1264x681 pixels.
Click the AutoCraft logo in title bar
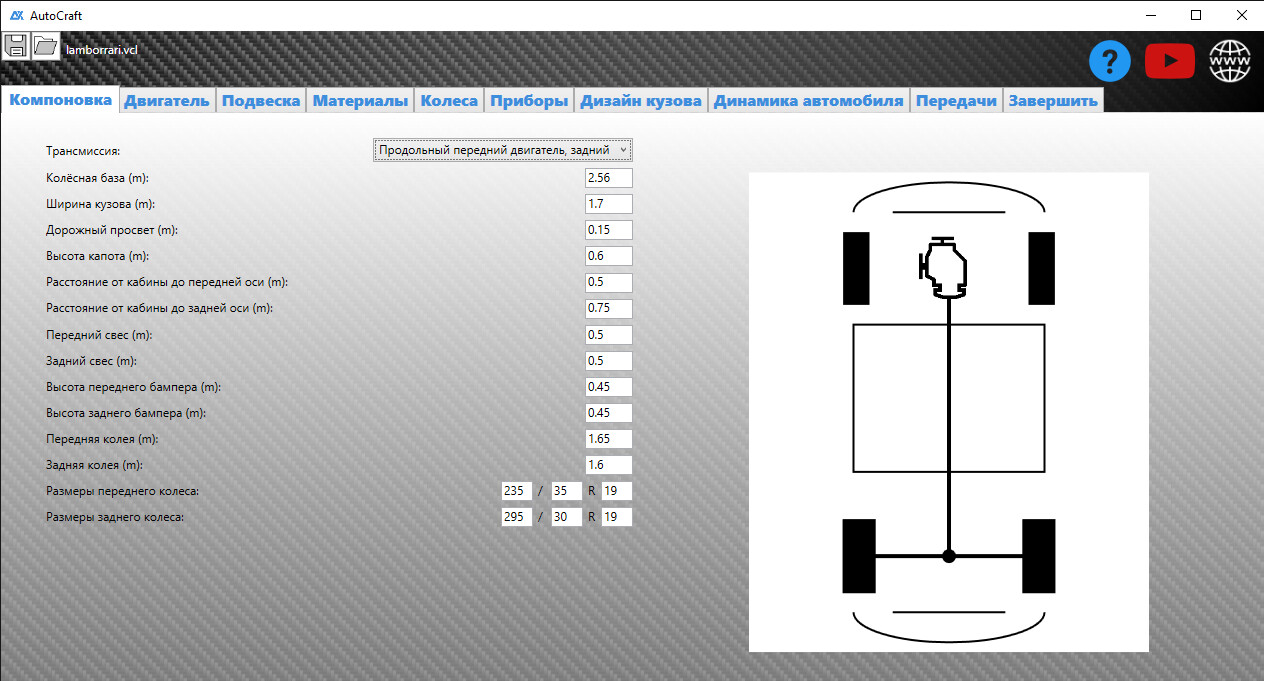[x=16, y=15]
